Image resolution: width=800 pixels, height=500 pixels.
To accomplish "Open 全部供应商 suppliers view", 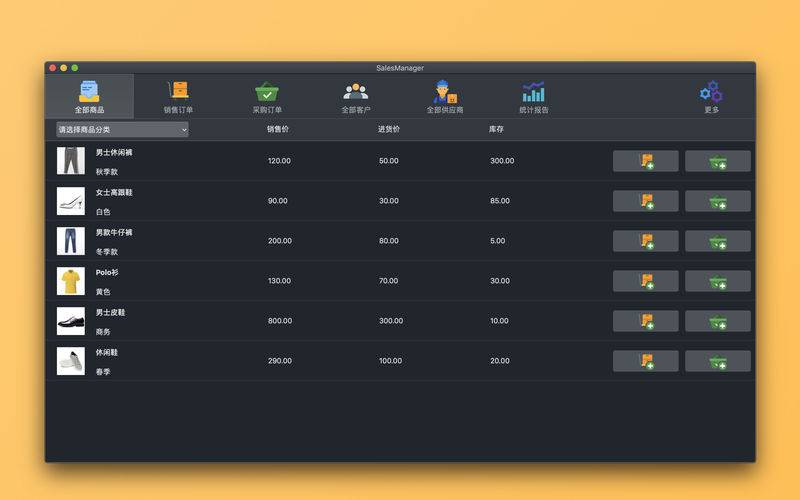I will (445, 96).
